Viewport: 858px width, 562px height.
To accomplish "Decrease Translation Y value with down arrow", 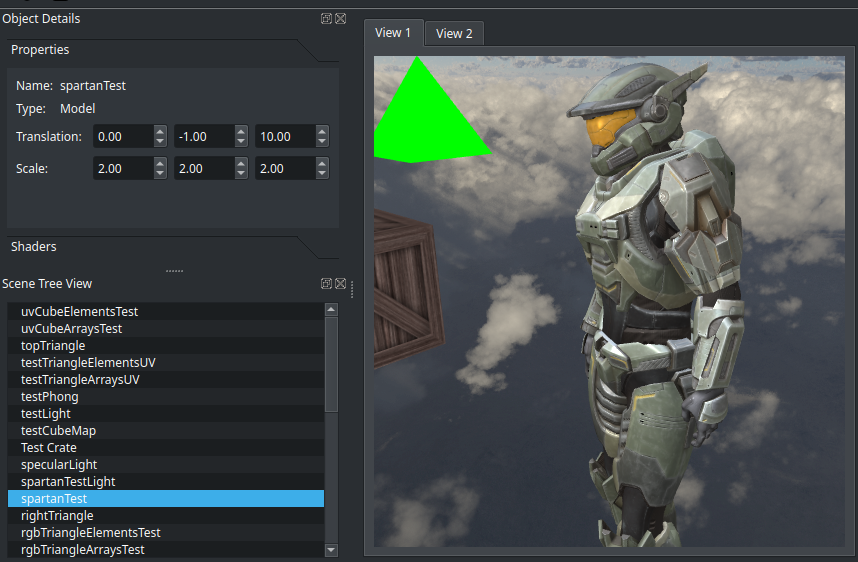I will click(x=241, y=141).
